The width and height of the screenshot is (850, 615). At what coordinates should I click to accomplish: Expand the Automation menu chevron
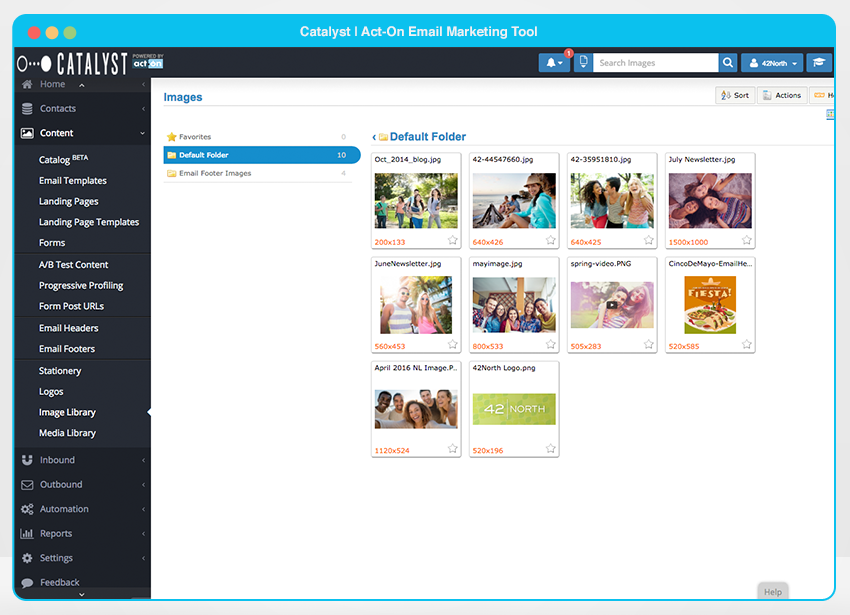point(143,509)
